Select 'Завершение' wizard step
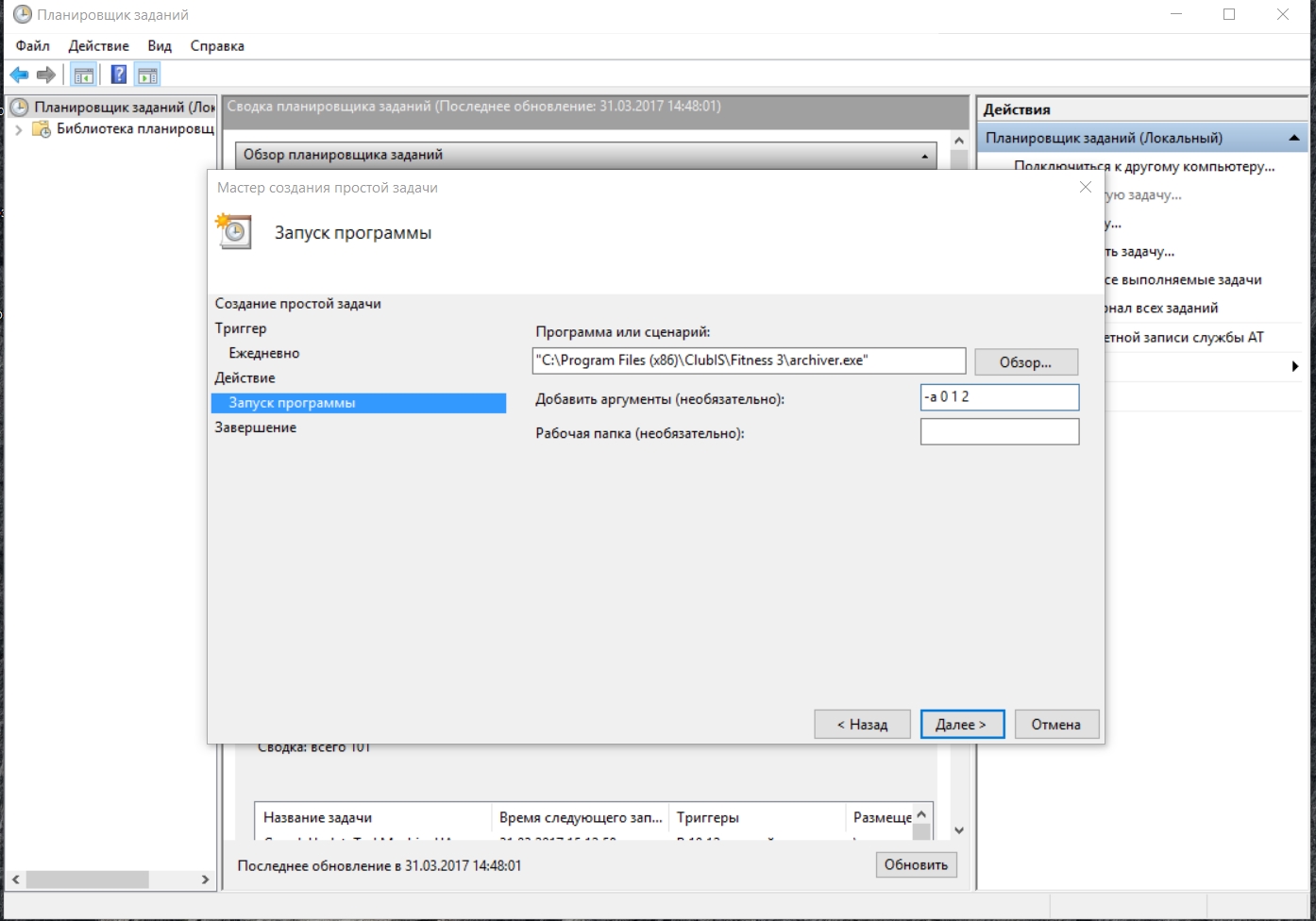 tap(255, 427)
